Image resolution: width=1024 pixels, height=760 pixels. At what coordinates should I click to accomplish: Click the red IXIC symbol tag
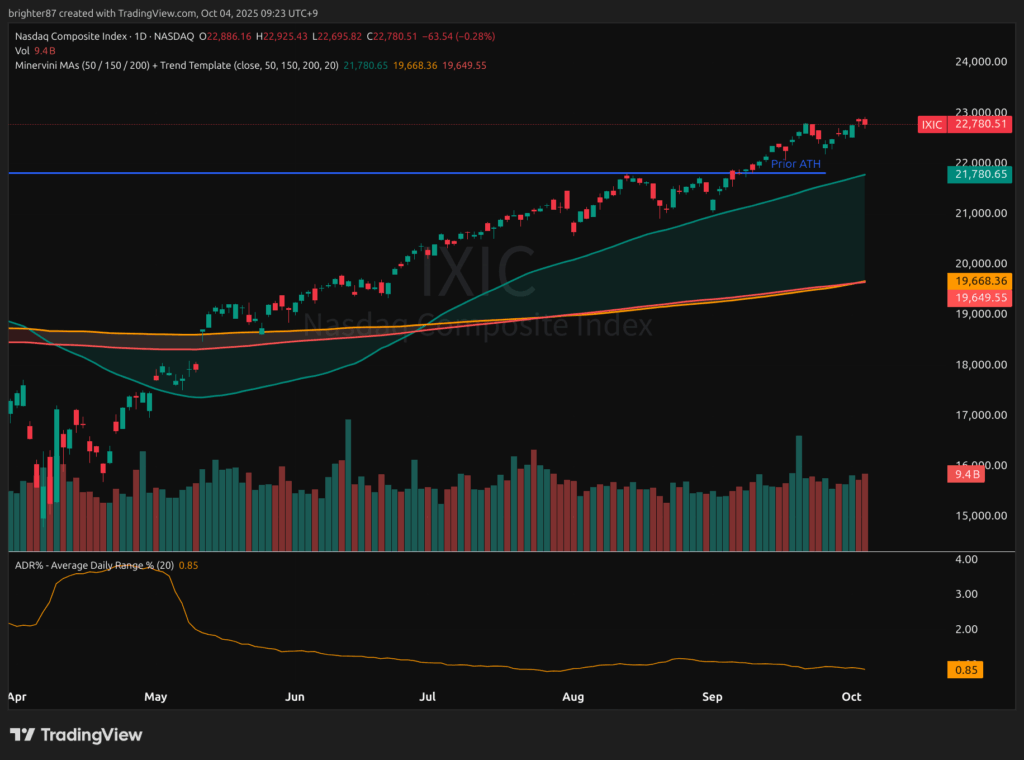931,125
